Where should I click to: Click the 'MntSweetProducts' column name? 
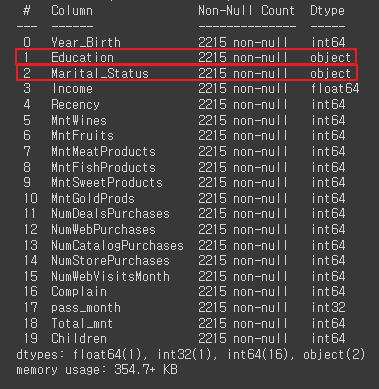tap(107, 183)
